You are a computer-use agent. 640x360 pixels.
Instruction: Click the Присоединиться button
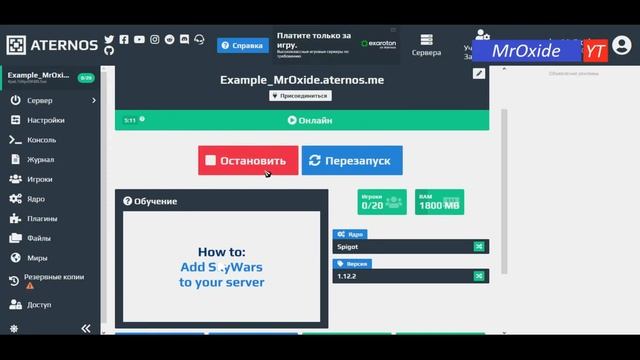300,96
